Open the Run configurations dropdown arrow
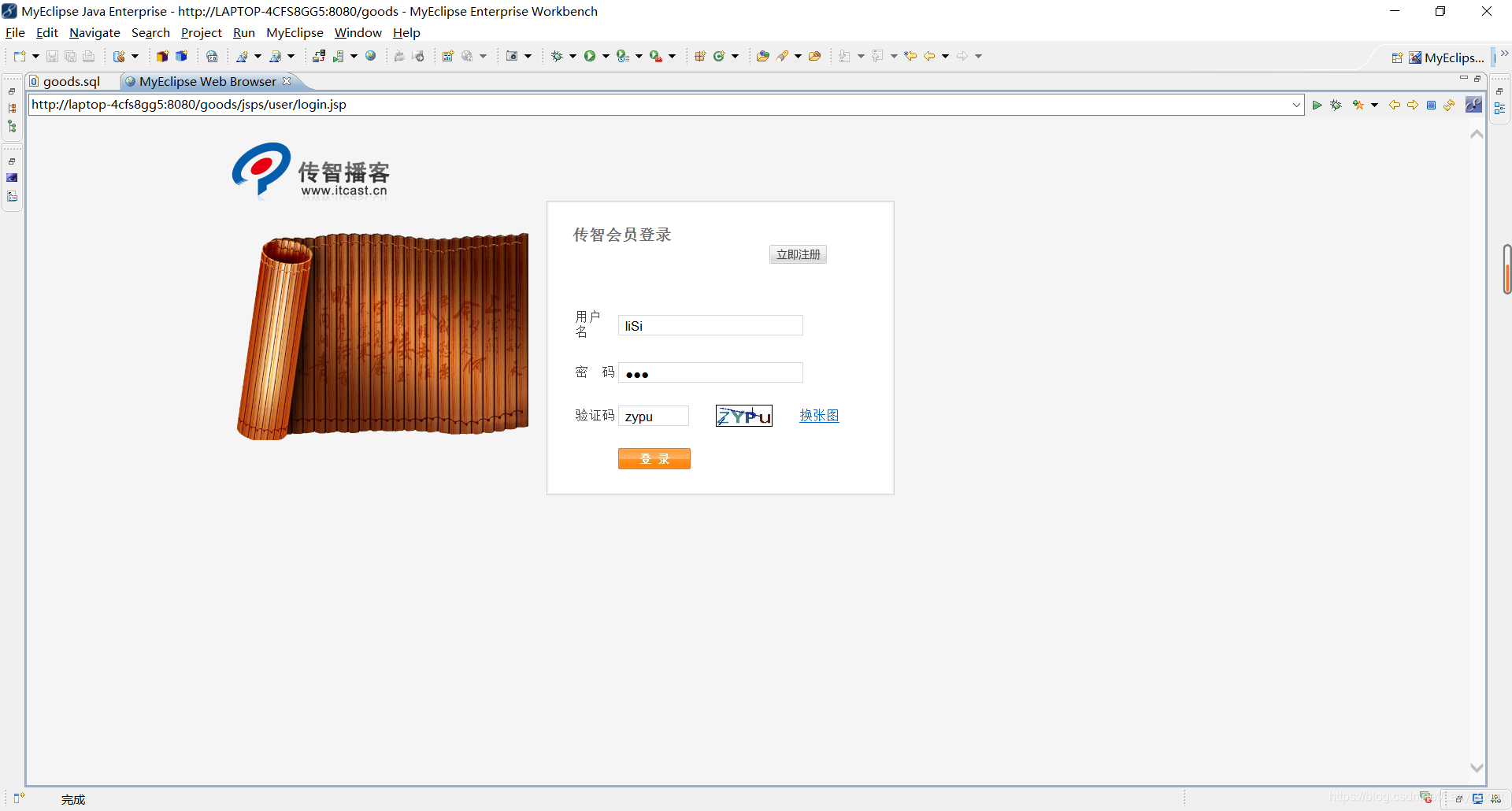1512x811 pixels. [x=605, y=55]
